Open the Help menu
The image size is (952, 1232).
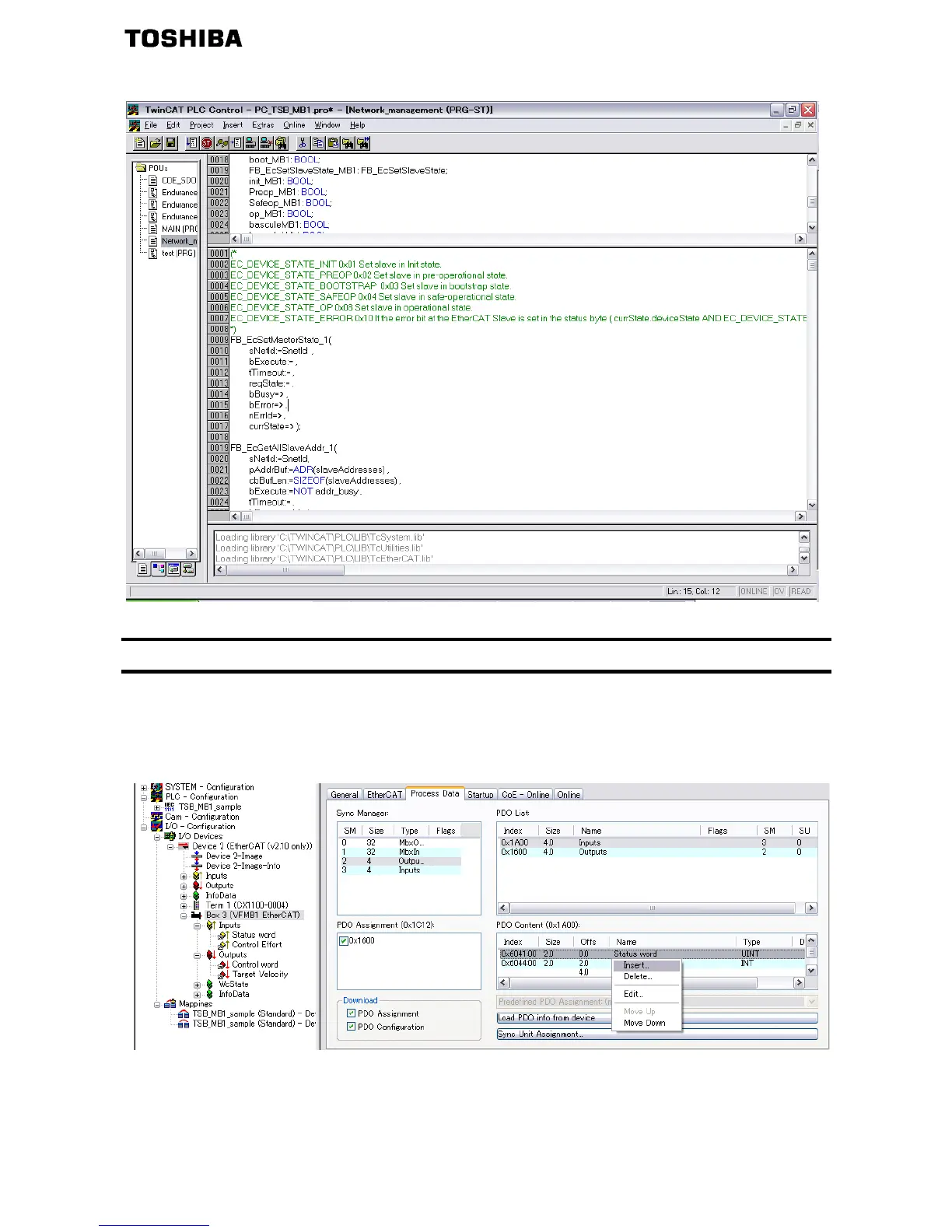click(358, 125)
